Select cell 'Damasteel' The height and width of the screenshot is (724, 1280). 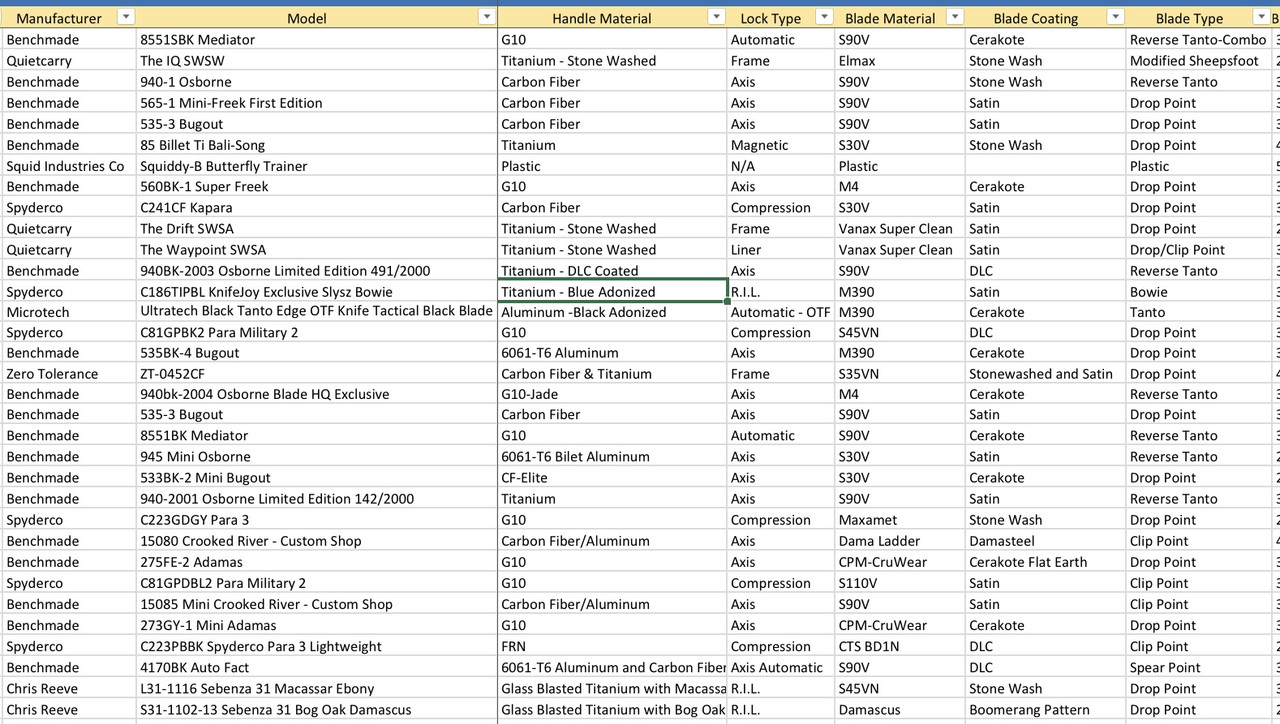[1045, 541]
